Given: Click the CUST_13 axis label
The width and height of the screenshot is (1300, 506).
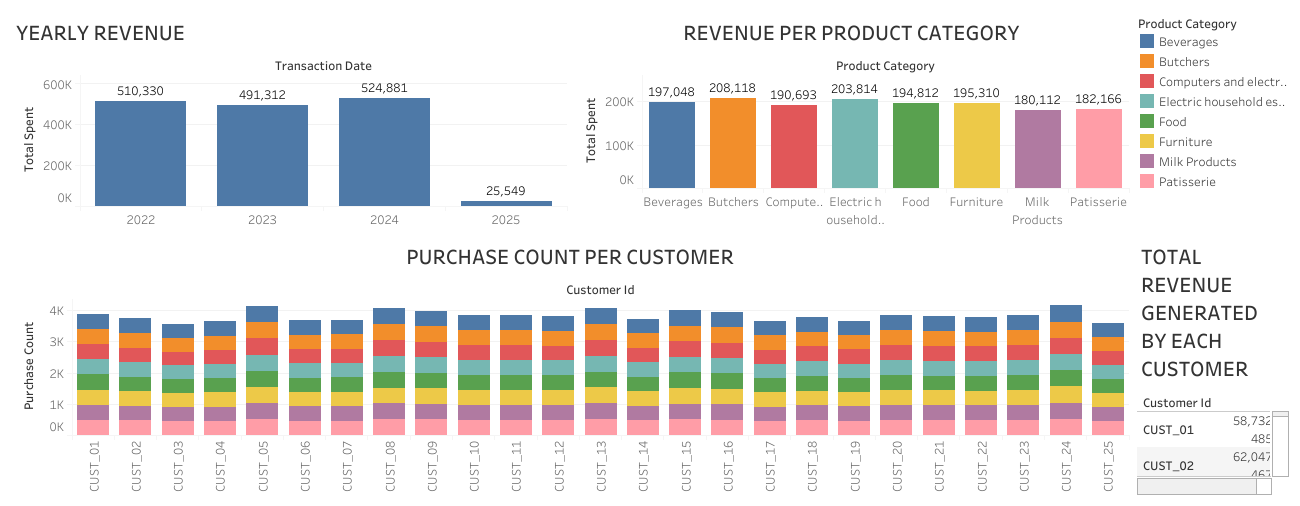Looking at the screenshot, I should click(600, 468).
